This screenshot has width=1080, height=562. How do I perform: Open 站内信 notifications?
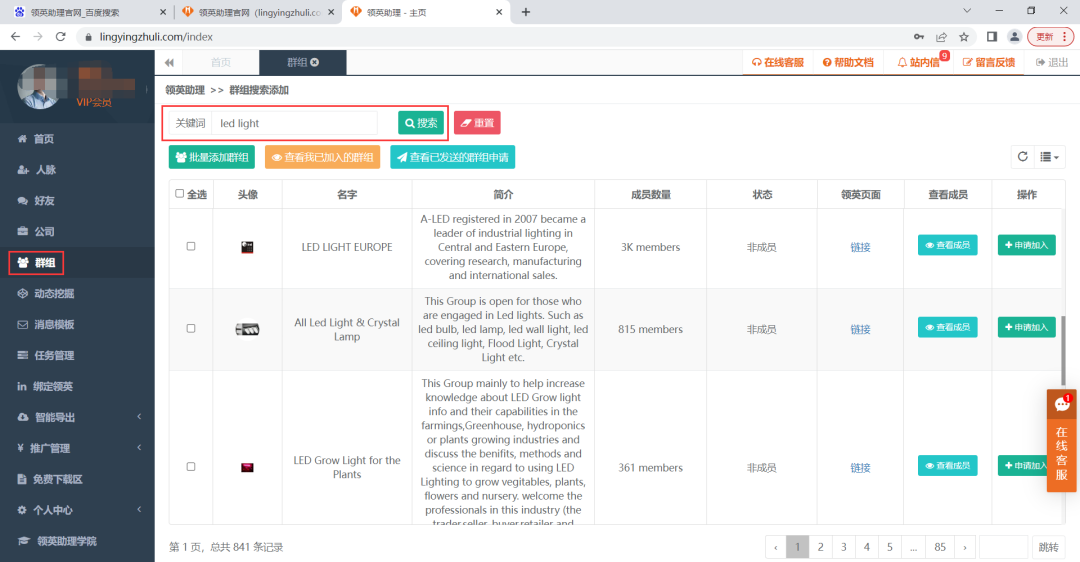pyautogui.click(x=918, y=62)
